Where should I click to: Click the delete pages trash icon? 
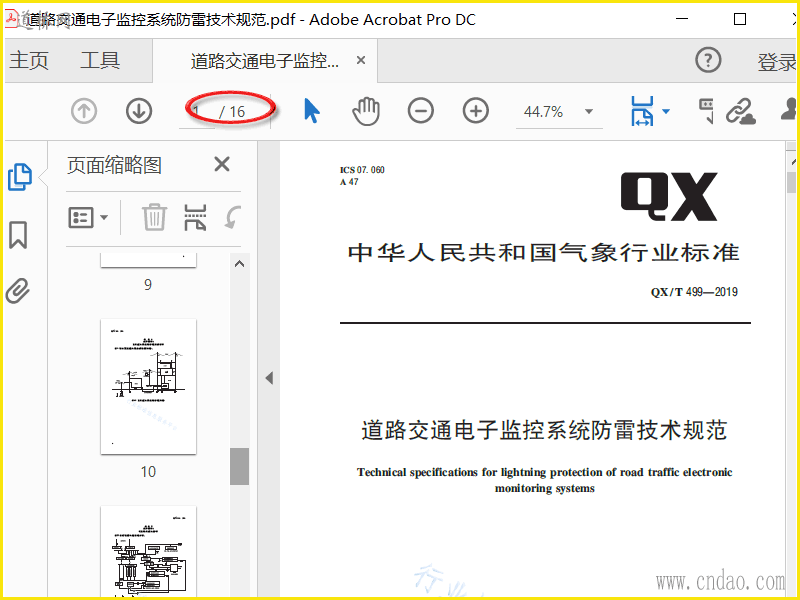154,217
